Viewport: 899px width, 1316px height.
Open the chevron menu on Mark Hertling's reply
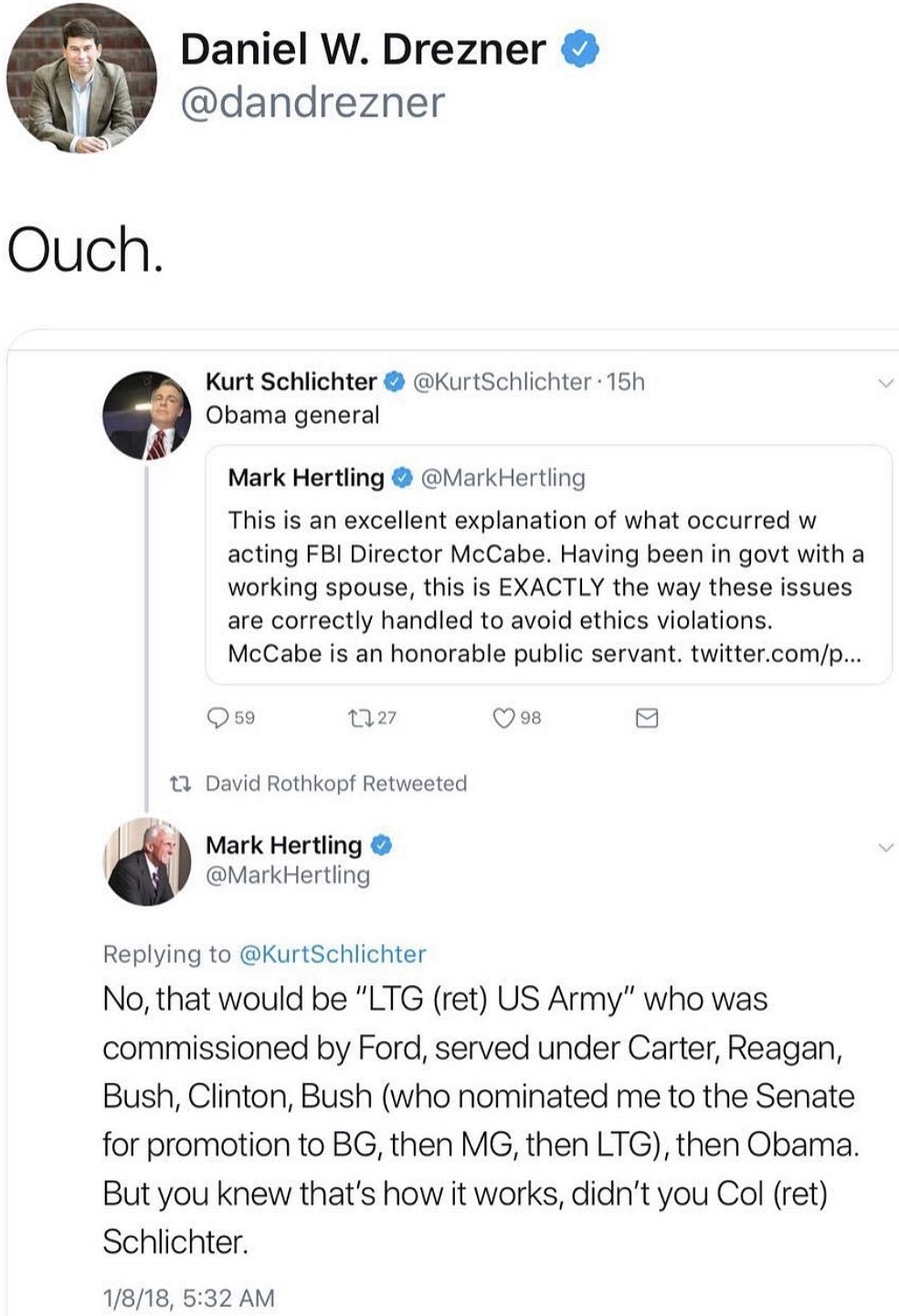click(x=884, y=848)
